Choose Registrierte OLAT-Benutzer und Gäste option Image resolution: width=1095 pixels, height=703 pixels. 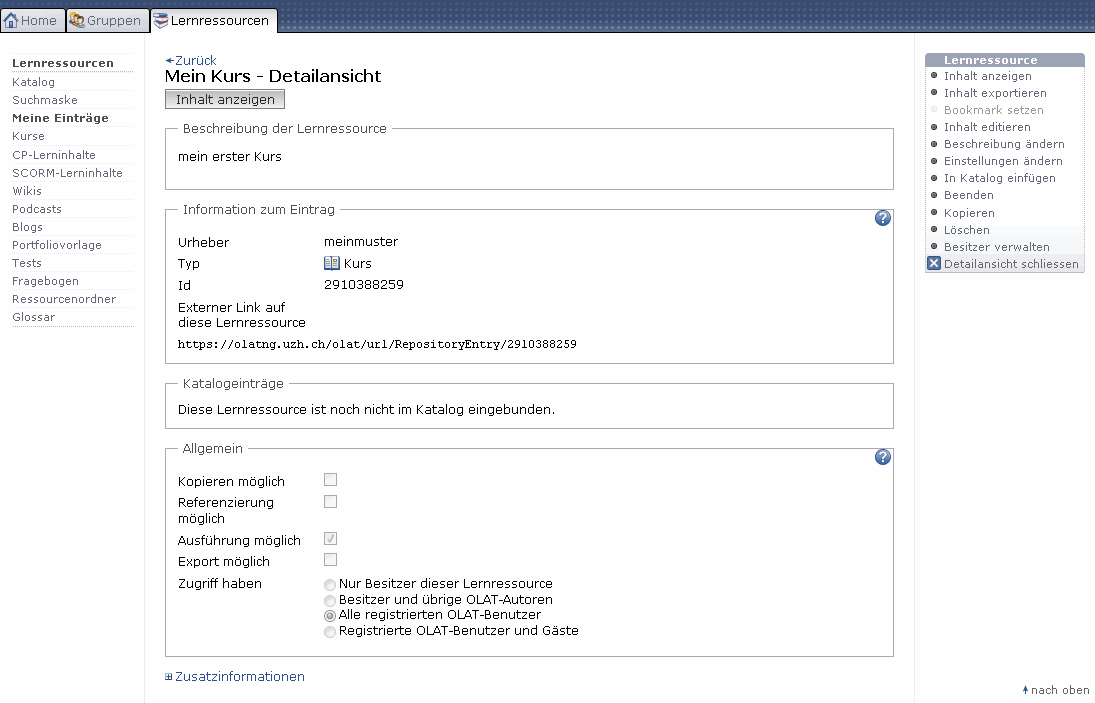click(x=330, y=632)
